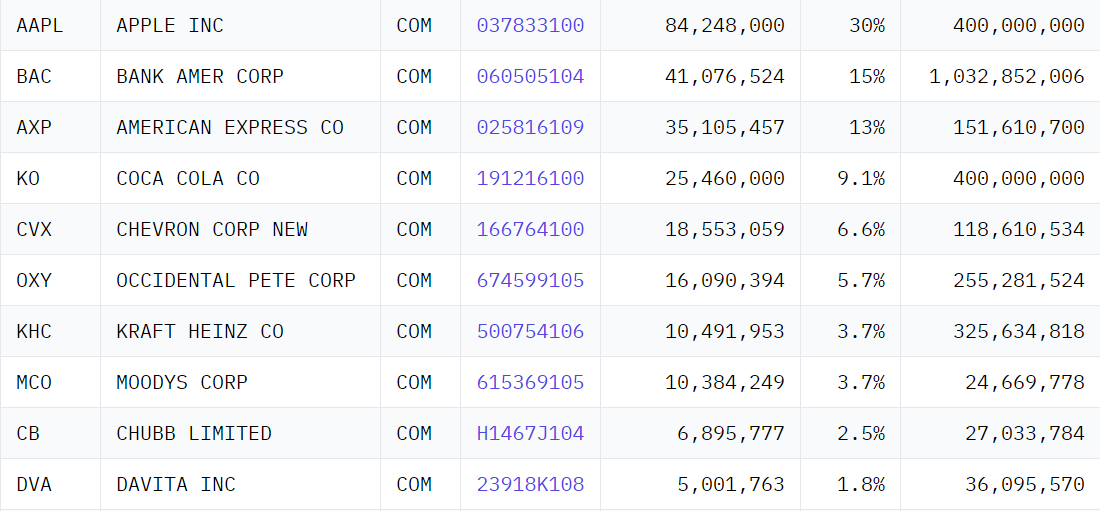
Task: Follow the 025816109 CUSIP link
Action: (530, 127)
